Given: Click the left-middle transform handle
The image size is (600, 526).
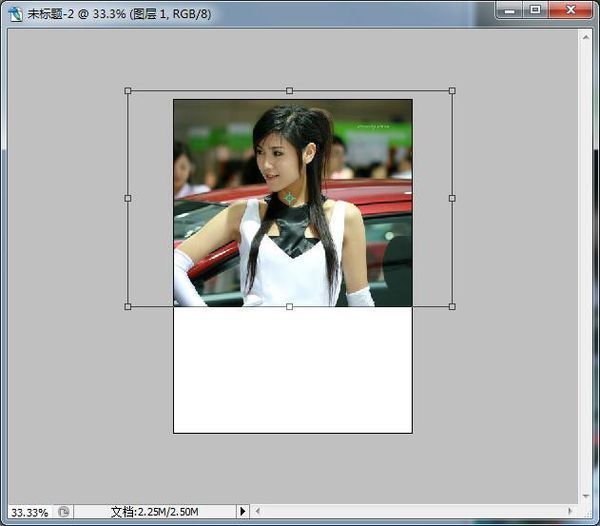Looking at the screenshot, I should pyautogui.click(x=128, y=198).
